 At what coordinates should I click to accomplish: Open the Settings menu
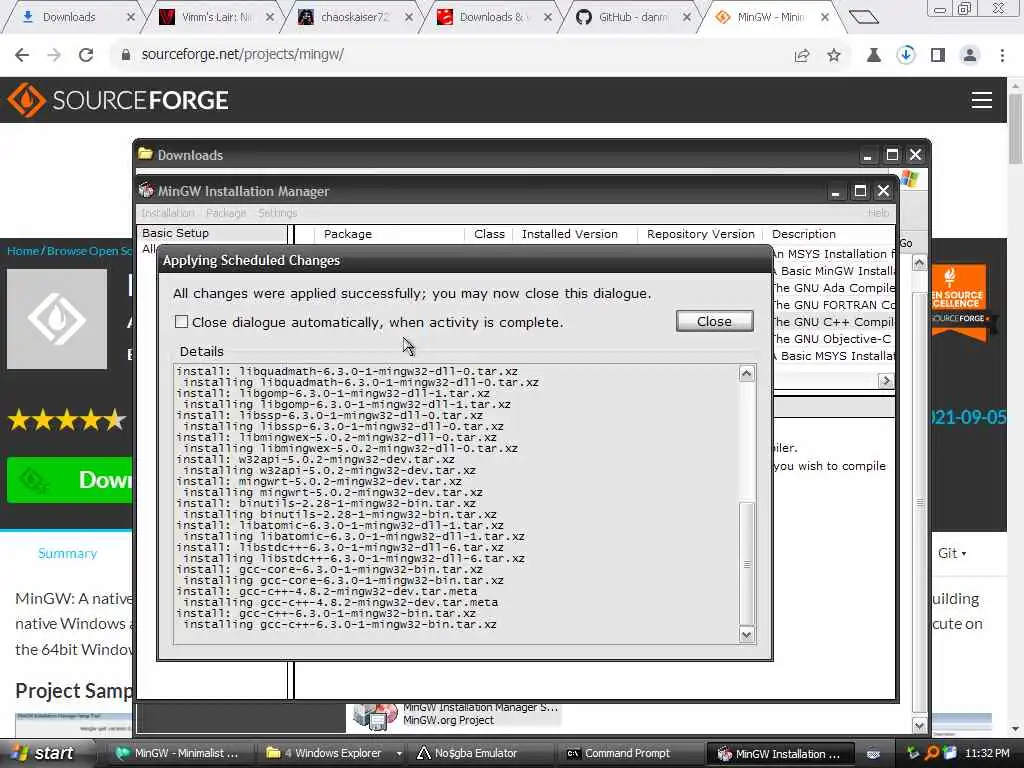click(278, 213)
